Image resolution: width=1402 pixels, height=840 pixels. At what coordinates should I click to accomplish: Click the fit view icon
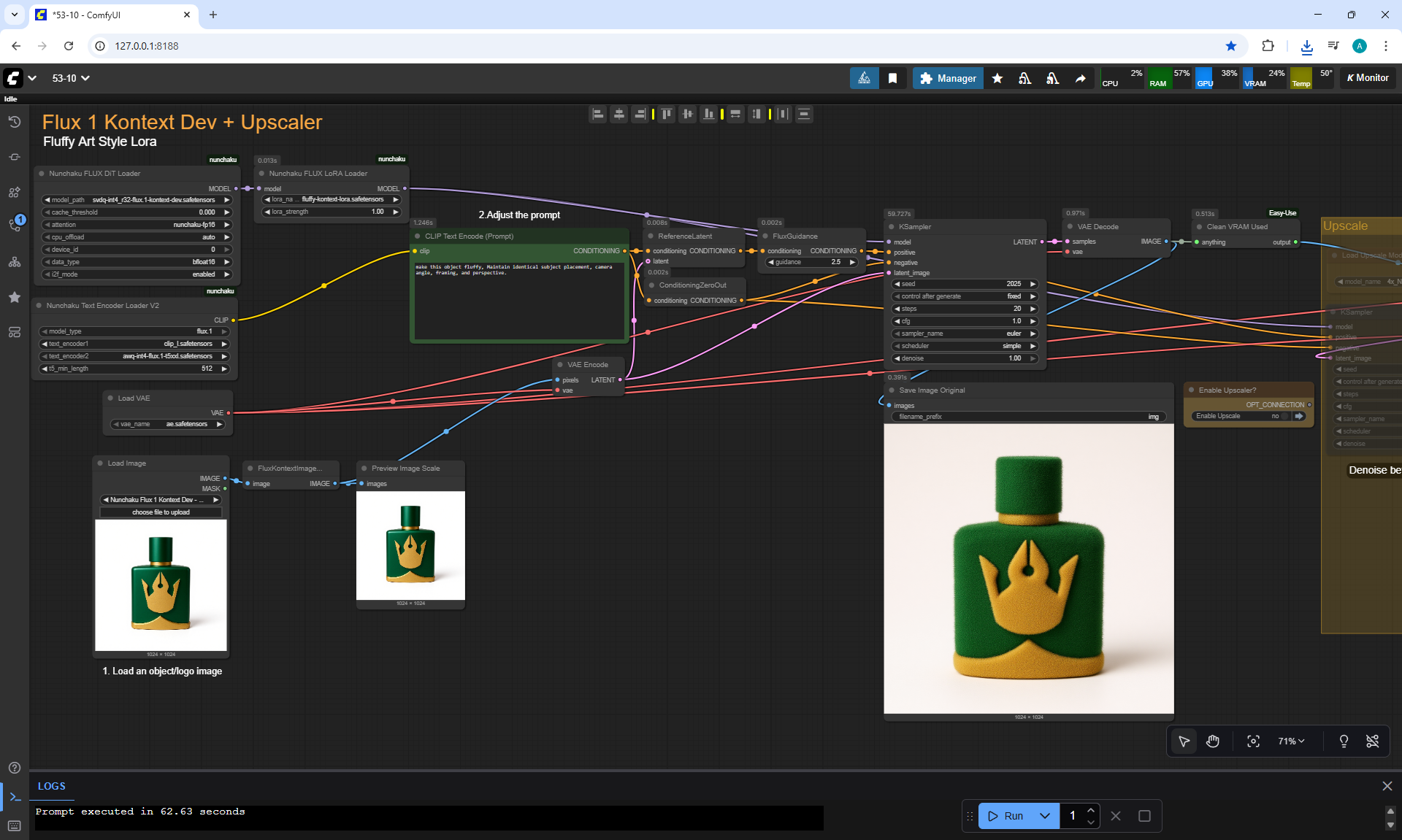(x=1253, y=741)
